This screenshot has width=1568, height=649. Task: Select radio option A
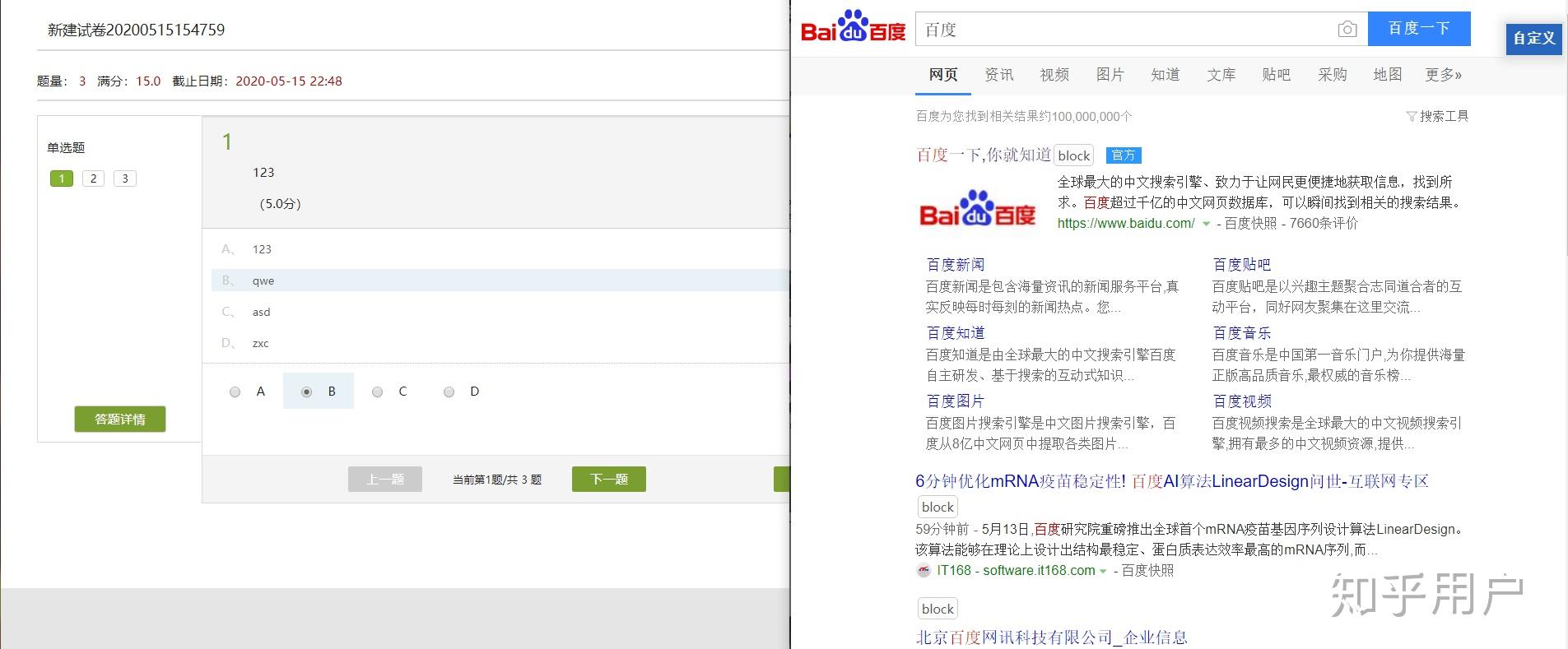coord(235,392)
